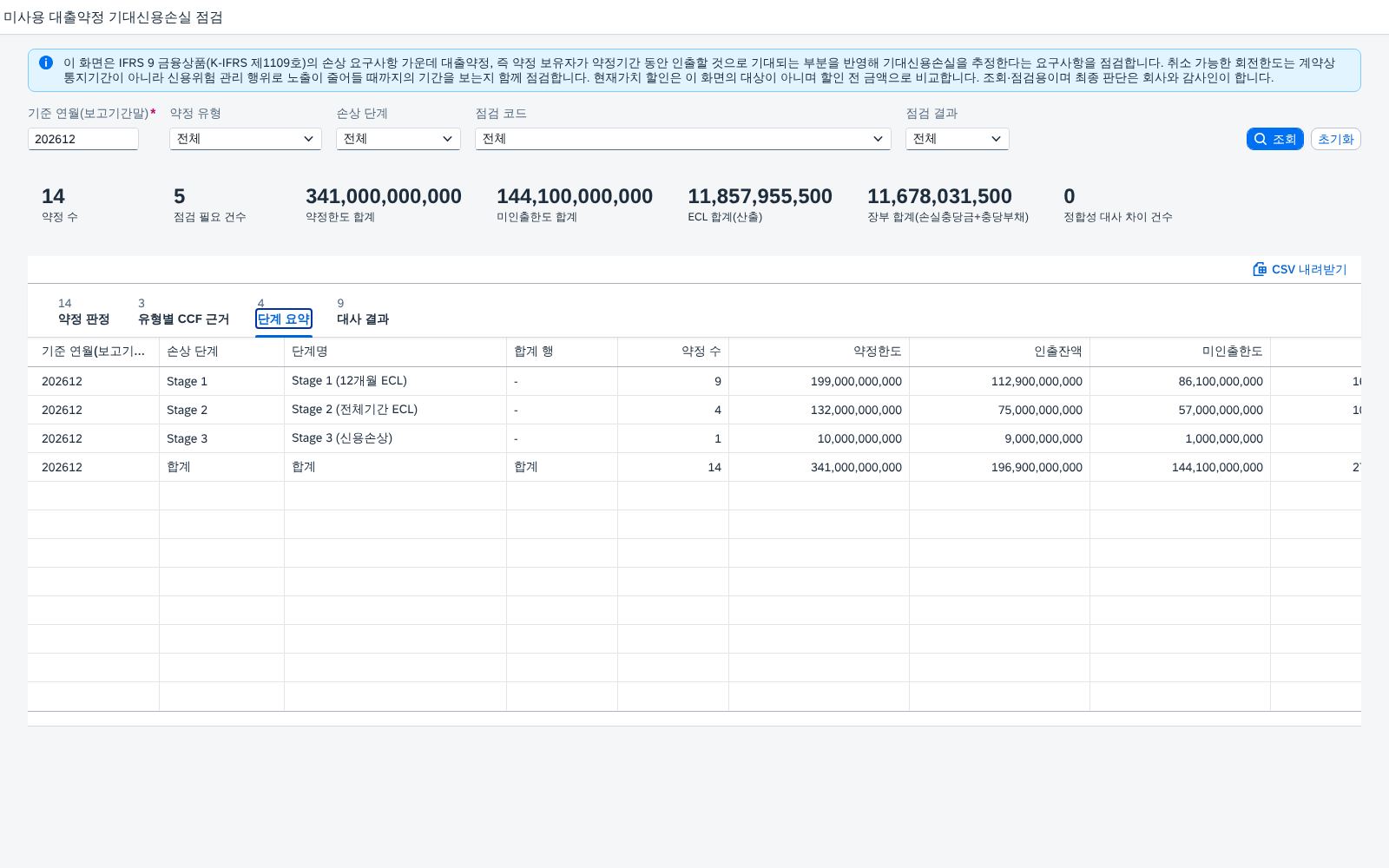This screenshot has height=868, width=1389.
Task: Click the 75,000,000,000 인출잔액 cell
Action: tap(999, 410)
